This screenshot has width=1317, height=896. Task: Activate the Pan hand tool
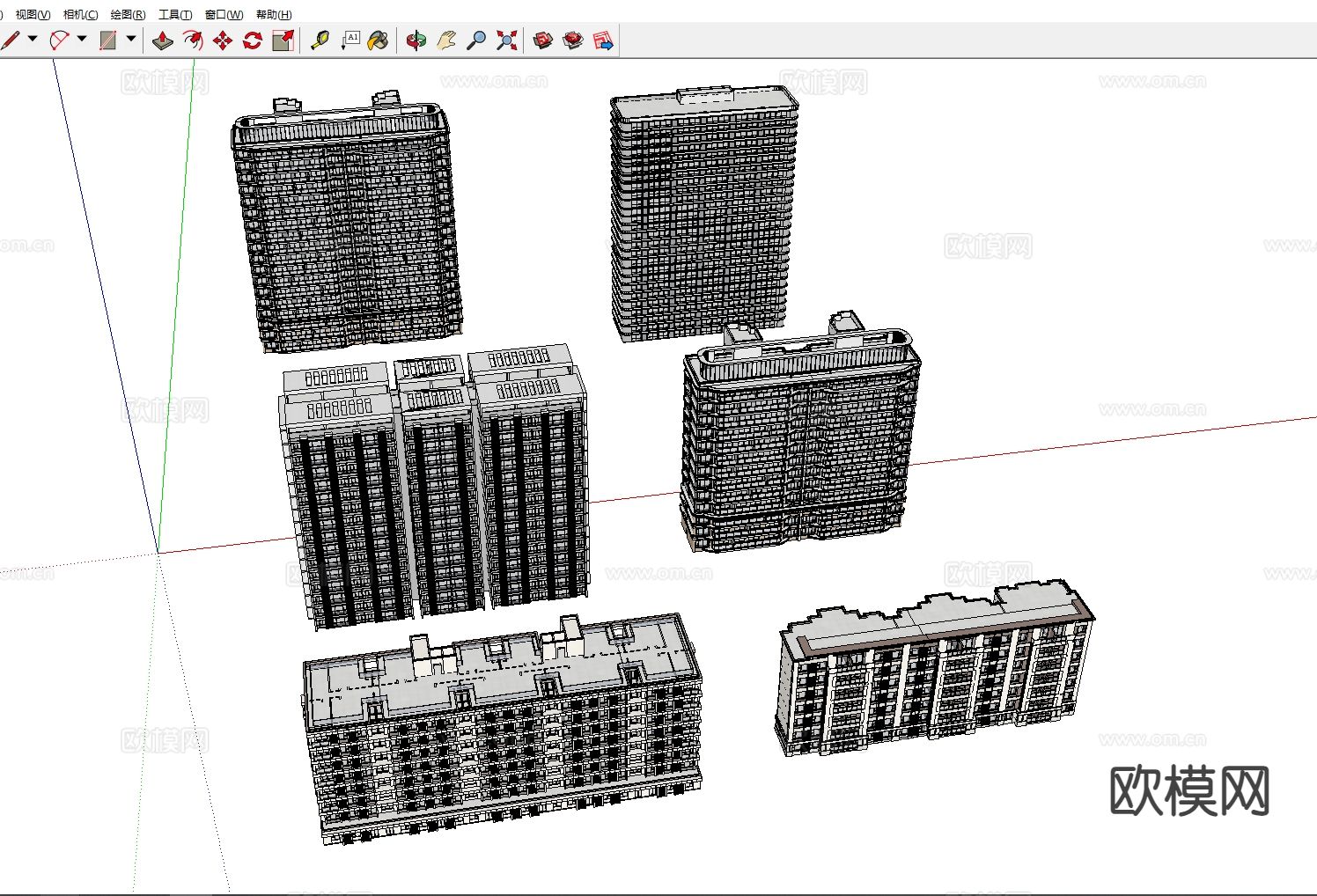click(x=446, y=40)
